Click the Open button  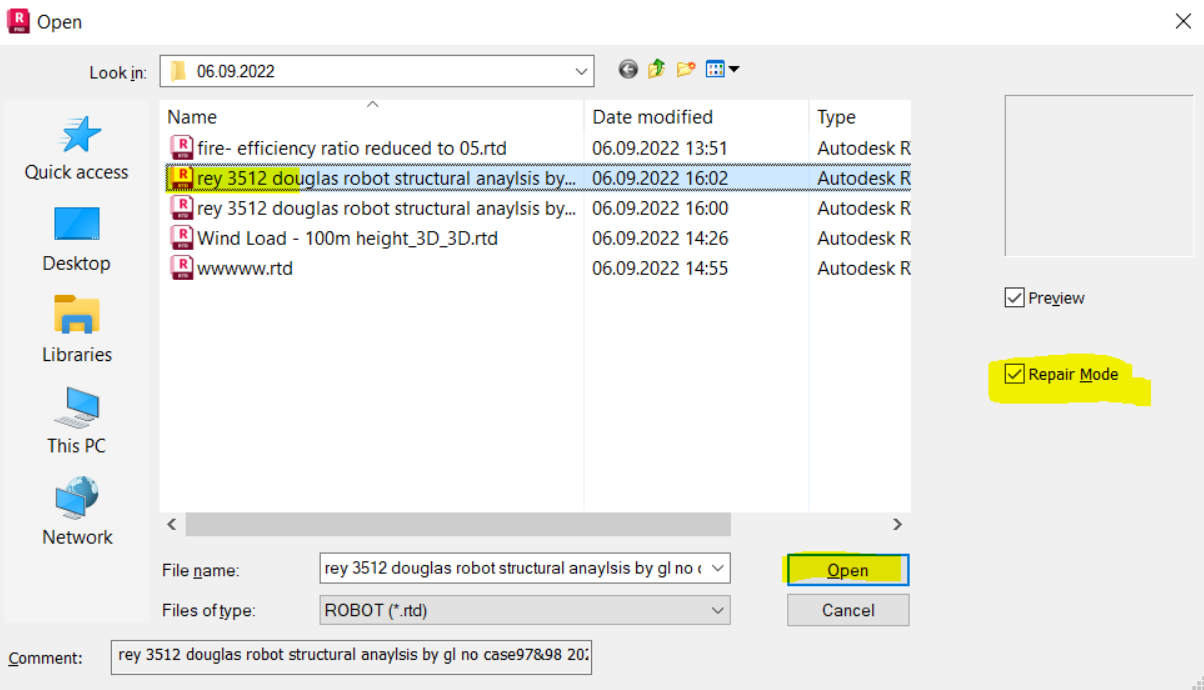(847, 569)
